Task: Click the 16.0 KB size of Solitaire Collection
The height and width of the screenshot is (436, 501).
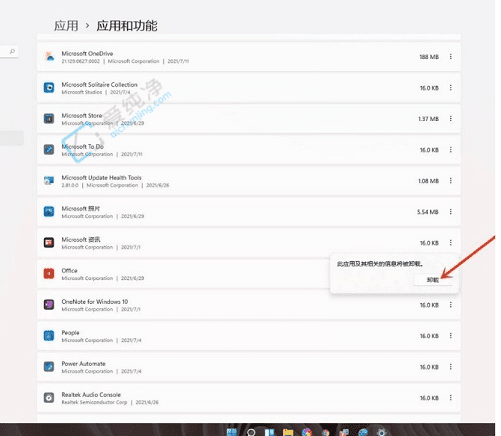Action: point(429,88)
